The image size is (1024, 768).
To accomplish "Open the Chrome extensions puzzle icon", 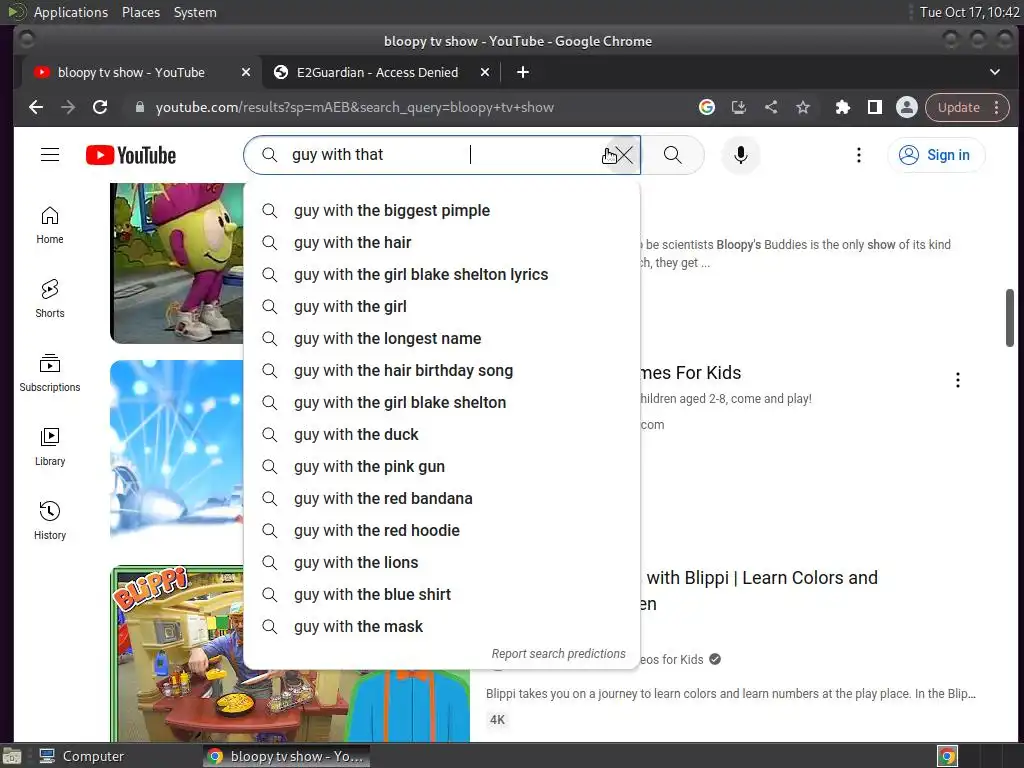I will click(842, 107).
